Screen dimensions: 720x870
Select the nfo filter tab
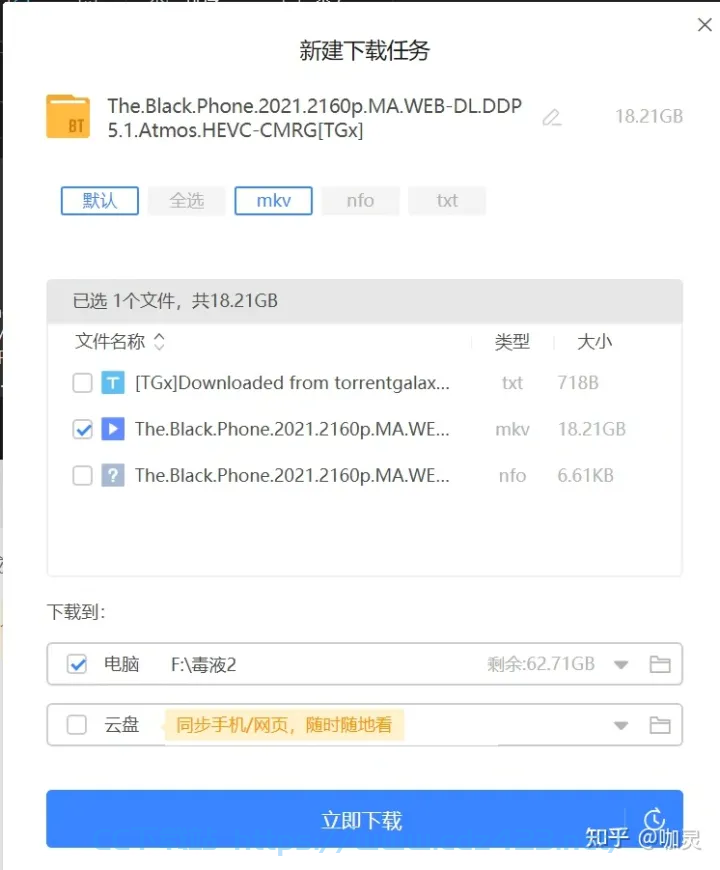(361, 200)
